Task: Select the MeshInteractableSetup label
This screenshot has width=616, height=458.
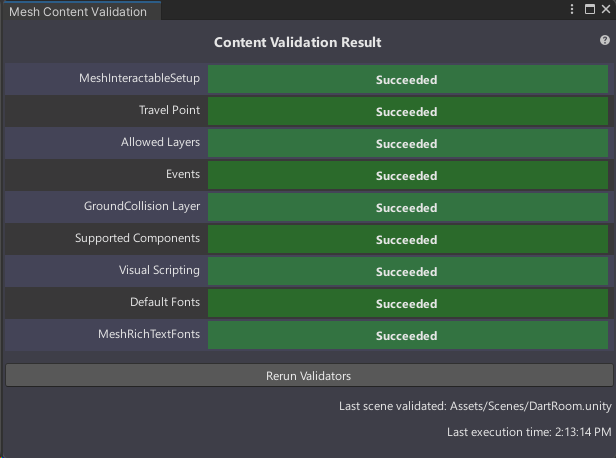Action: click(x=139, y=78)
